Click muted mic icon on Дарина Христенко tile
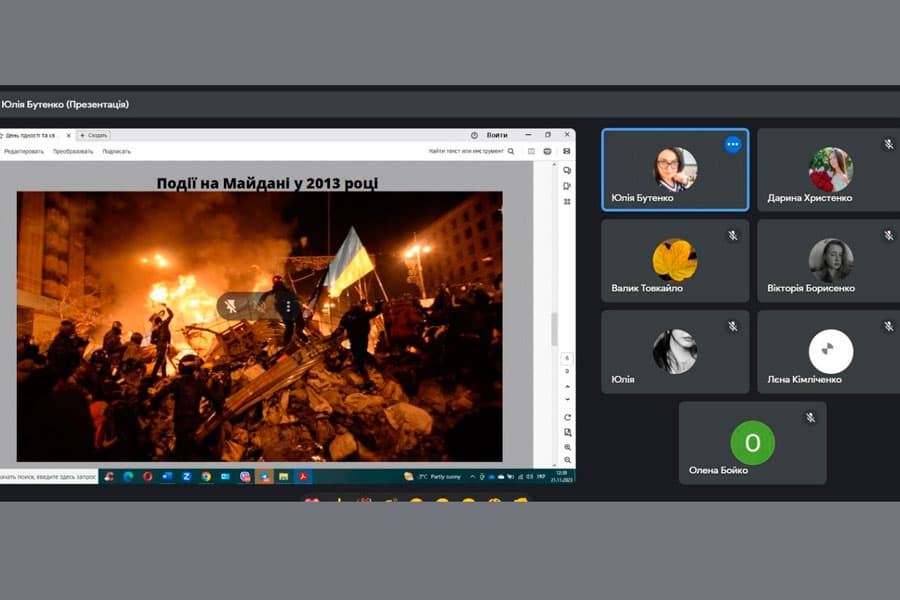This screenshot has height=600, width=900. tap(888, 145)
